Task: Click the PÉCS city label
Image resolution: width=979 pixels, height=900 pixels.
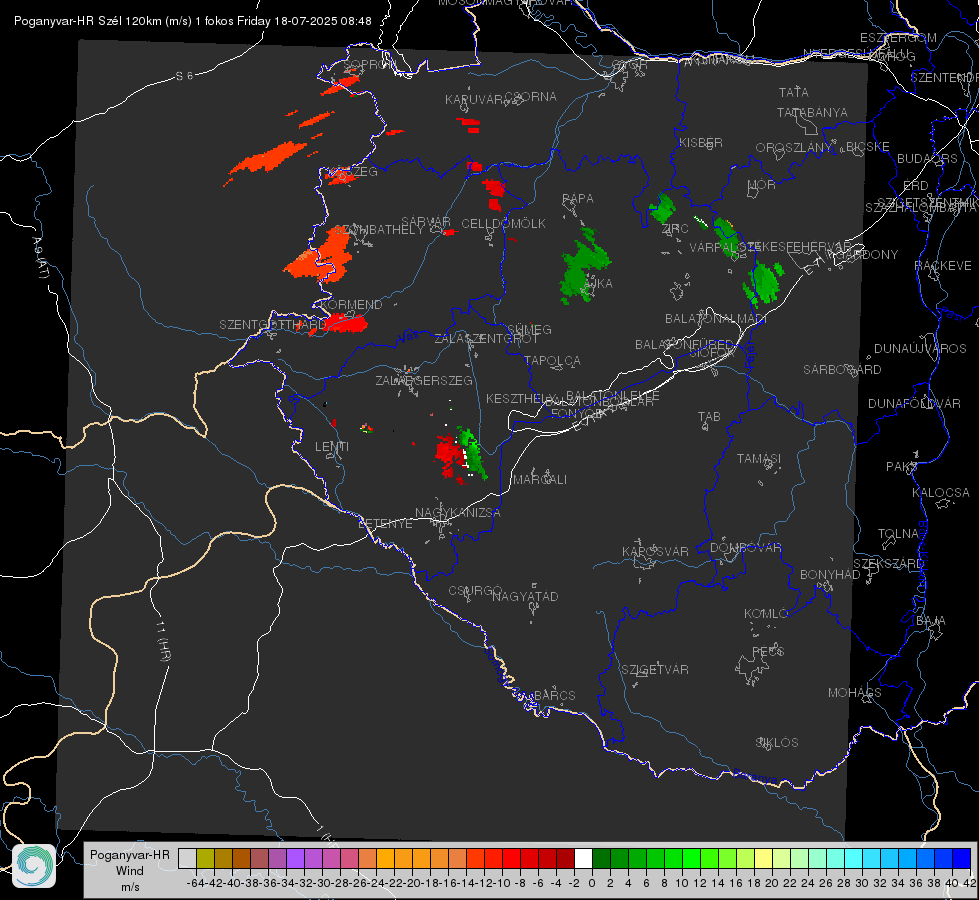Action: point(767,651)
